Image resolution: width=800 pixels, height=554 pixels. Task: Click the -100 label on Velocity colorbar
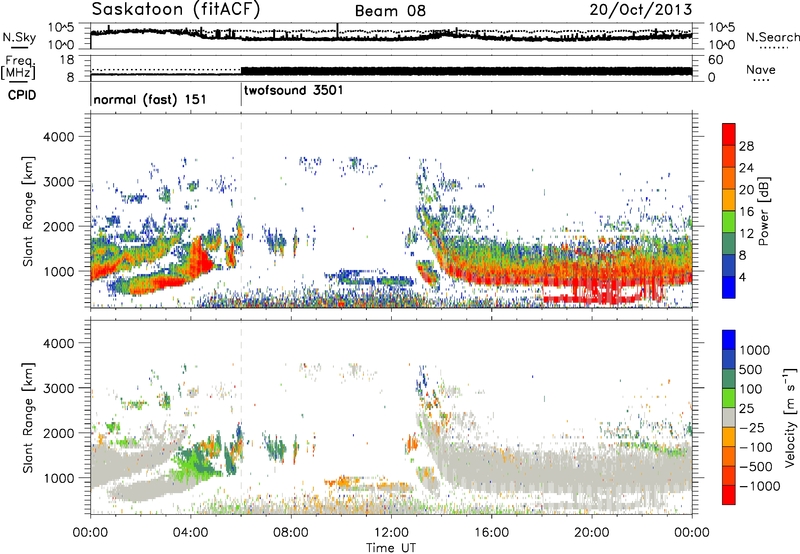click(x=756, y=447)
